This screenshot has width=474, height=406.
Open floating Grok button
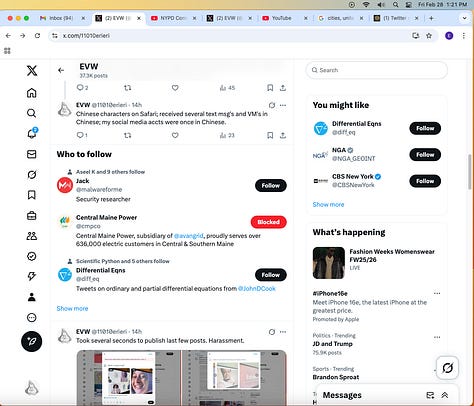(447, 368)
